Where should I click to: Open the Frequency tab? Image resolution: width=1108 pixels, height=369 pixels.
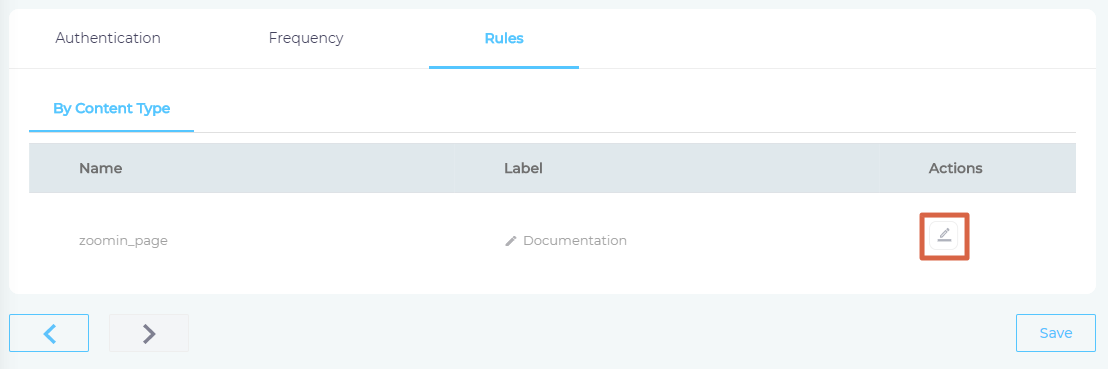(x=306, y=38)
